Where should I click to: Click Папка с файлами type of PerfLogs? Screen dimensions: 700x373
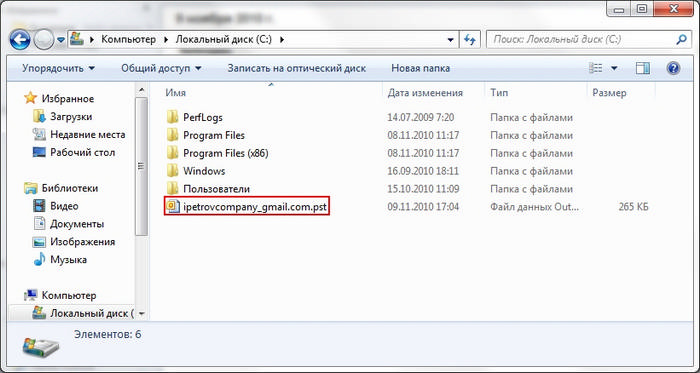(x=531, y=118)
